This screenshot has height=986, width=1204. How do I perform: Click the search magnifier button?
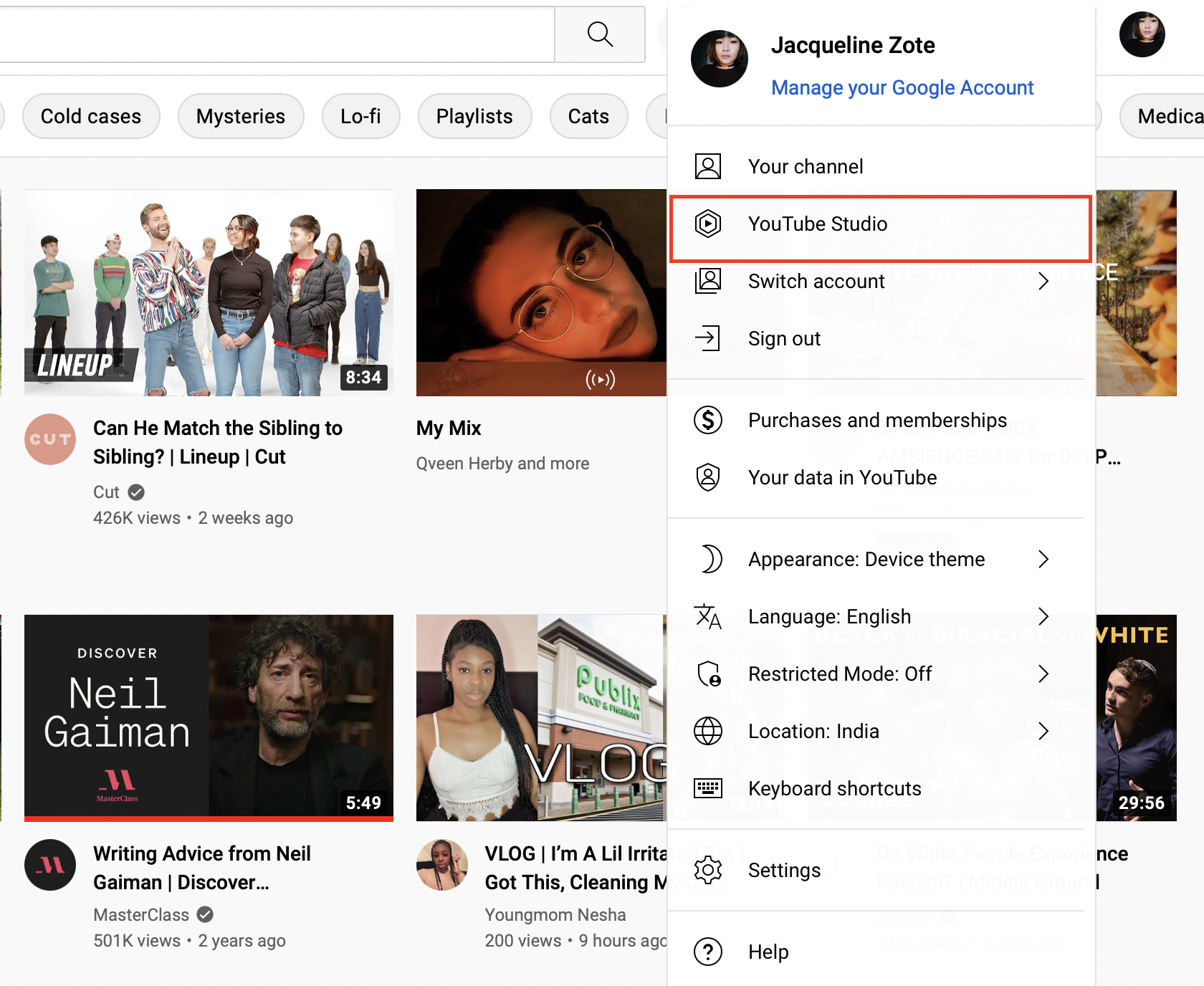point(600,34)
